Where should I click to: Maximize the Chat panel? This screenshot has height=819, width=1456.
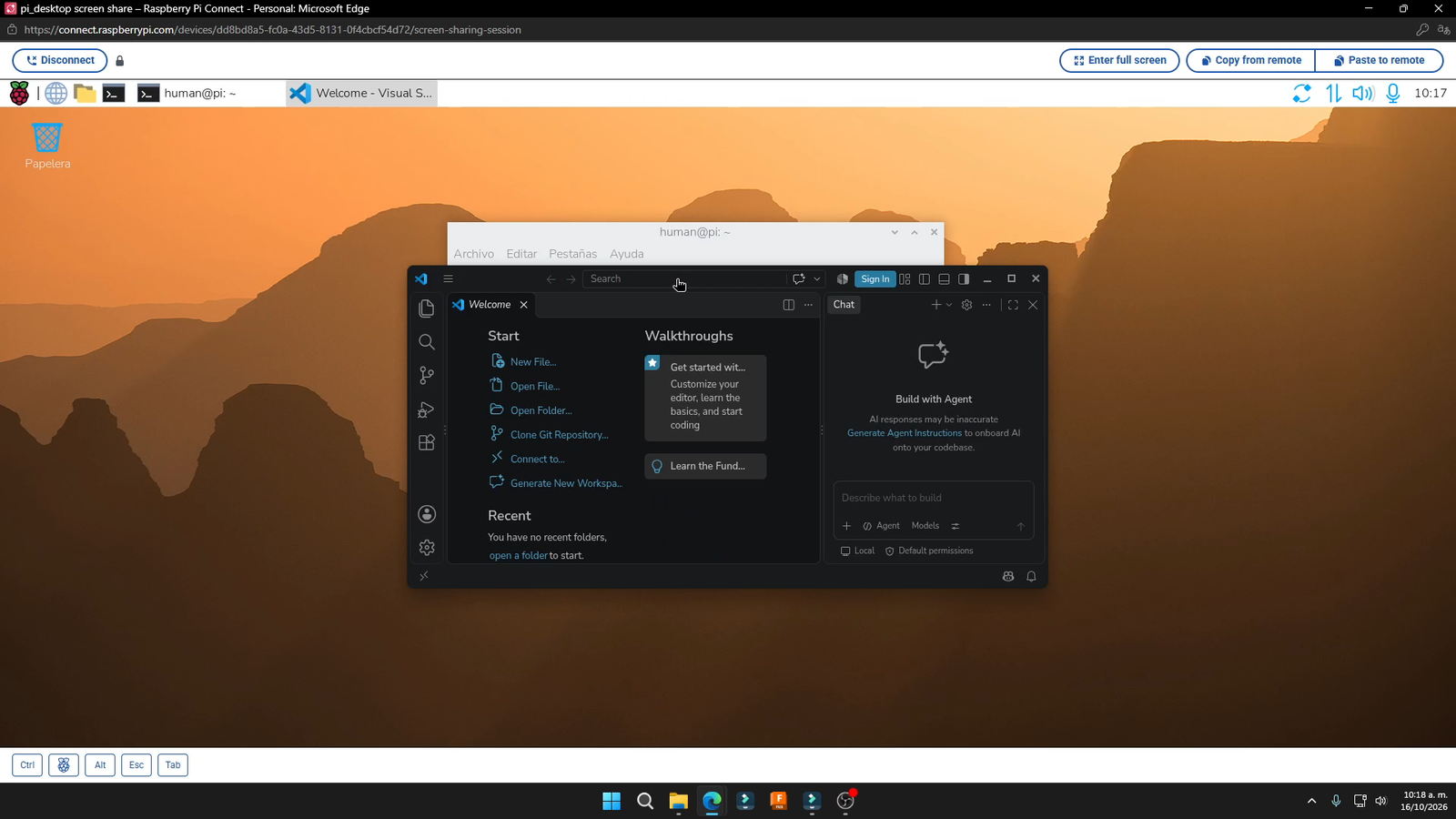click(x=1013, y=305)
